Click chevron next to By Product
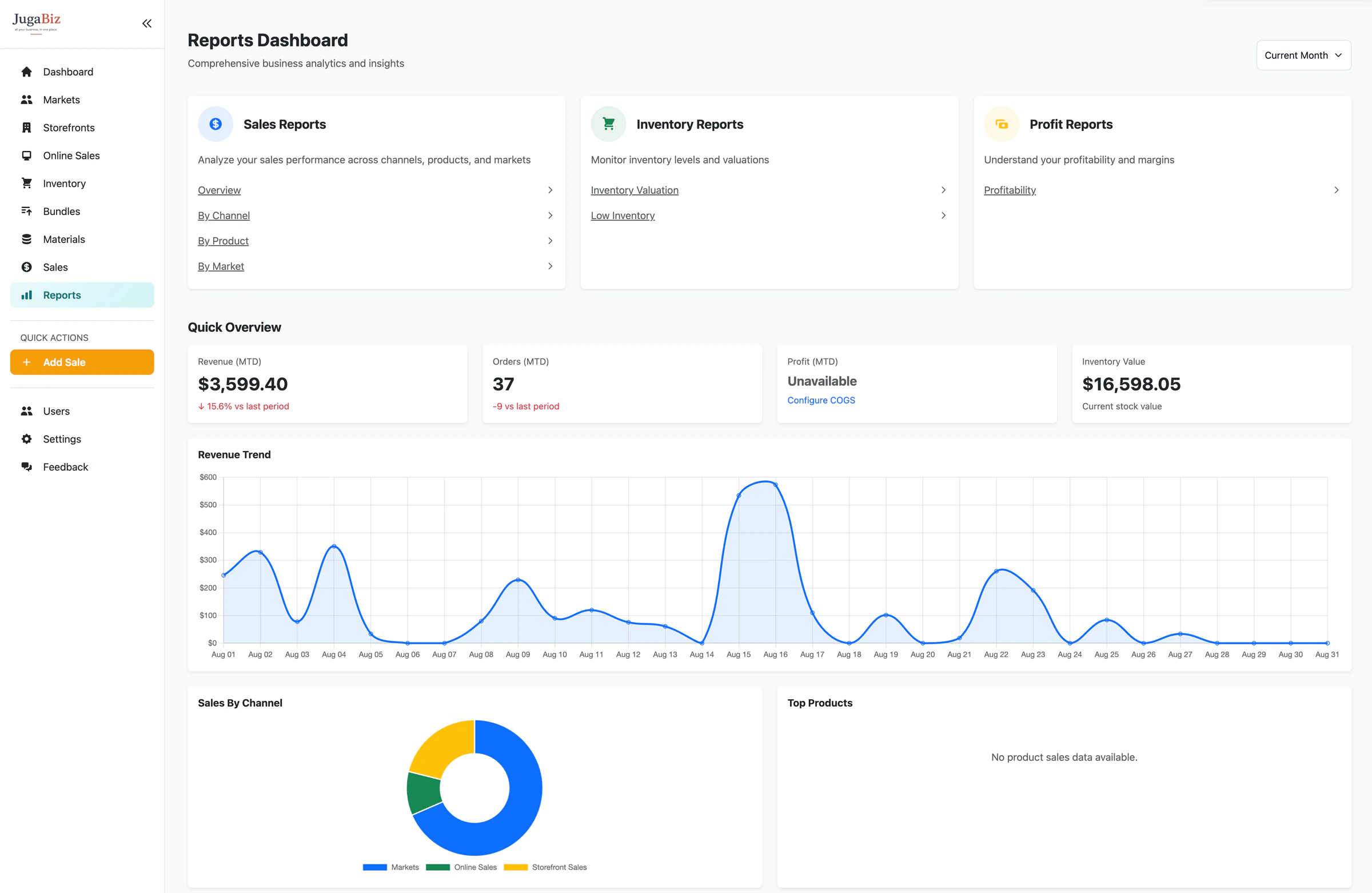The image size is (1372, 893). (x=551, y=241)
